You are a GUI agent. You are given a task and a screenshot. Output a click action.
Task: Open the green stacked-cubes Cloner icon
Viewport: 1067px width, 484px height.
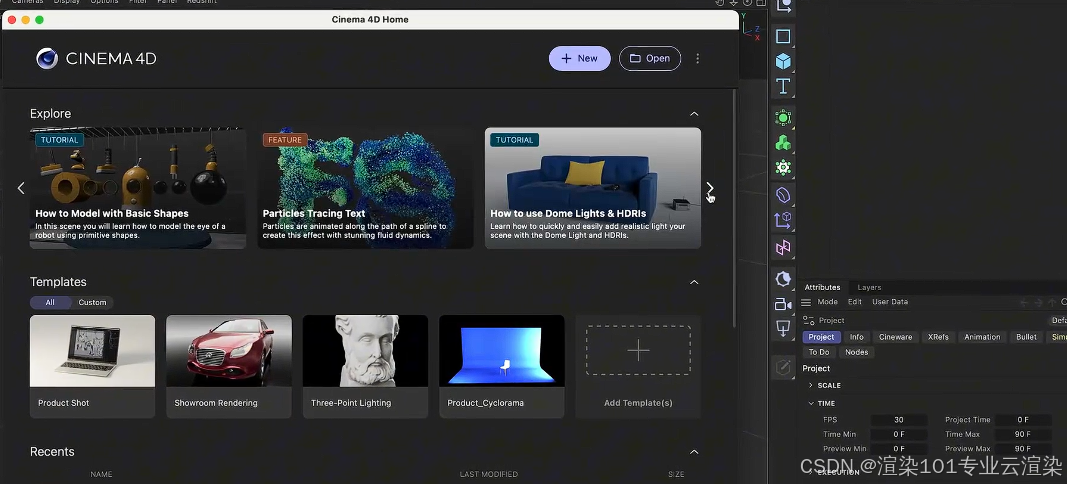783,143
